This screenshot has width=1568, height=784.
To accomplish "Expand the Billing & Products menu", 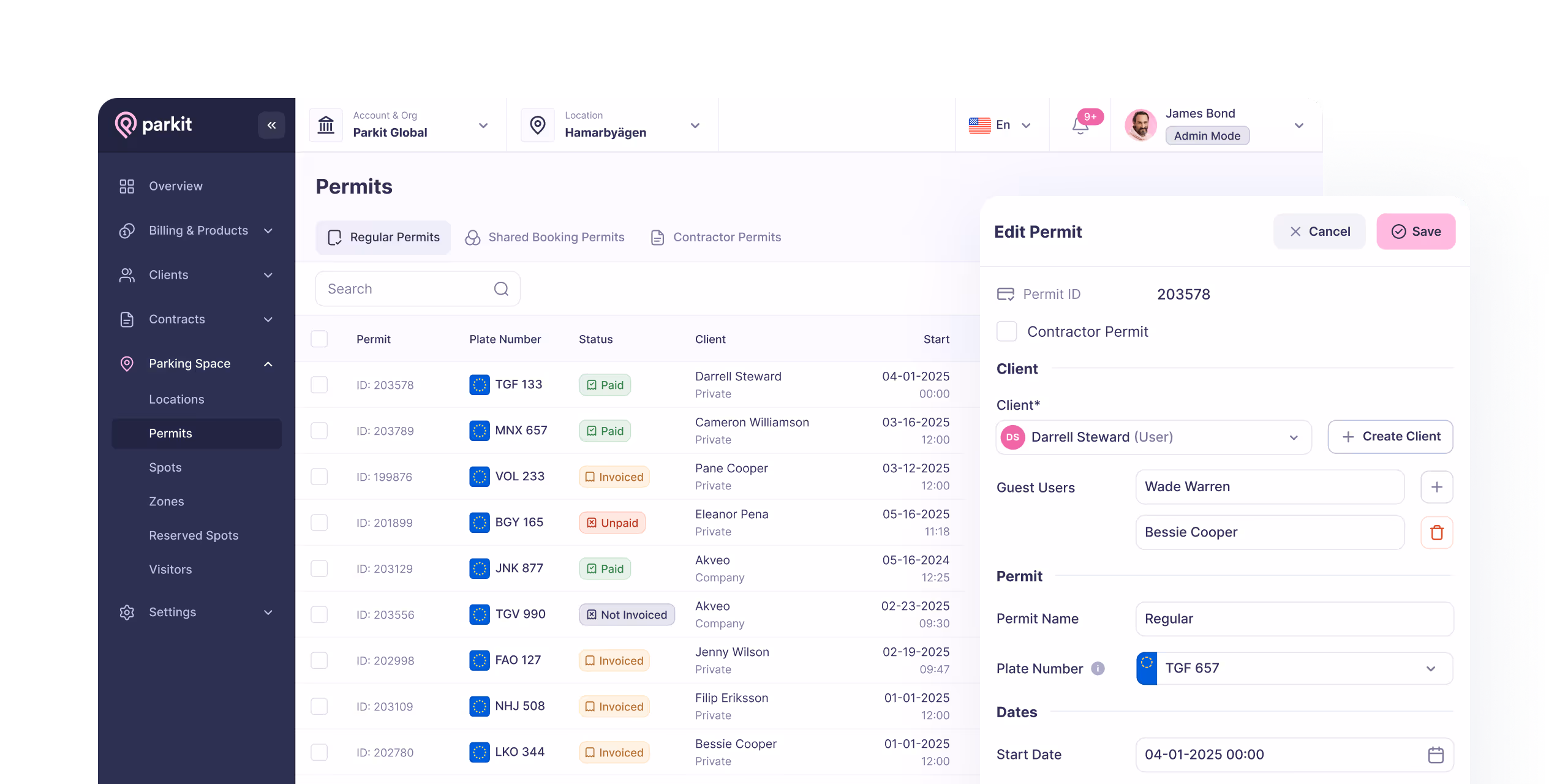I will click(x=268, y=231).
